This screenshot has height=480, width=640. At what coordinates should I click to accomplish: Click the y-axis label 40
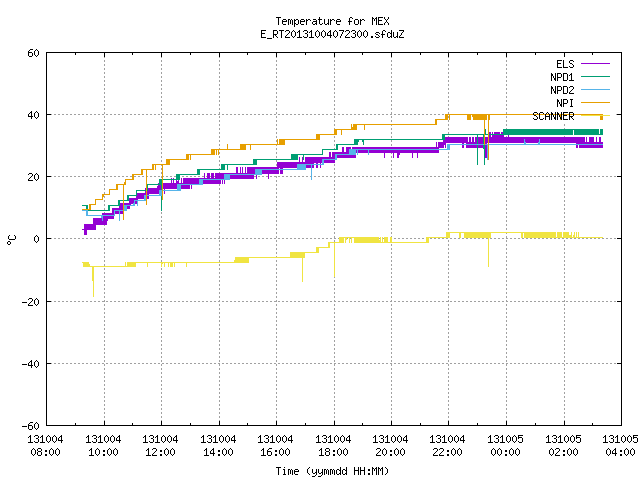pyautogui.click(x=33, y=115)
